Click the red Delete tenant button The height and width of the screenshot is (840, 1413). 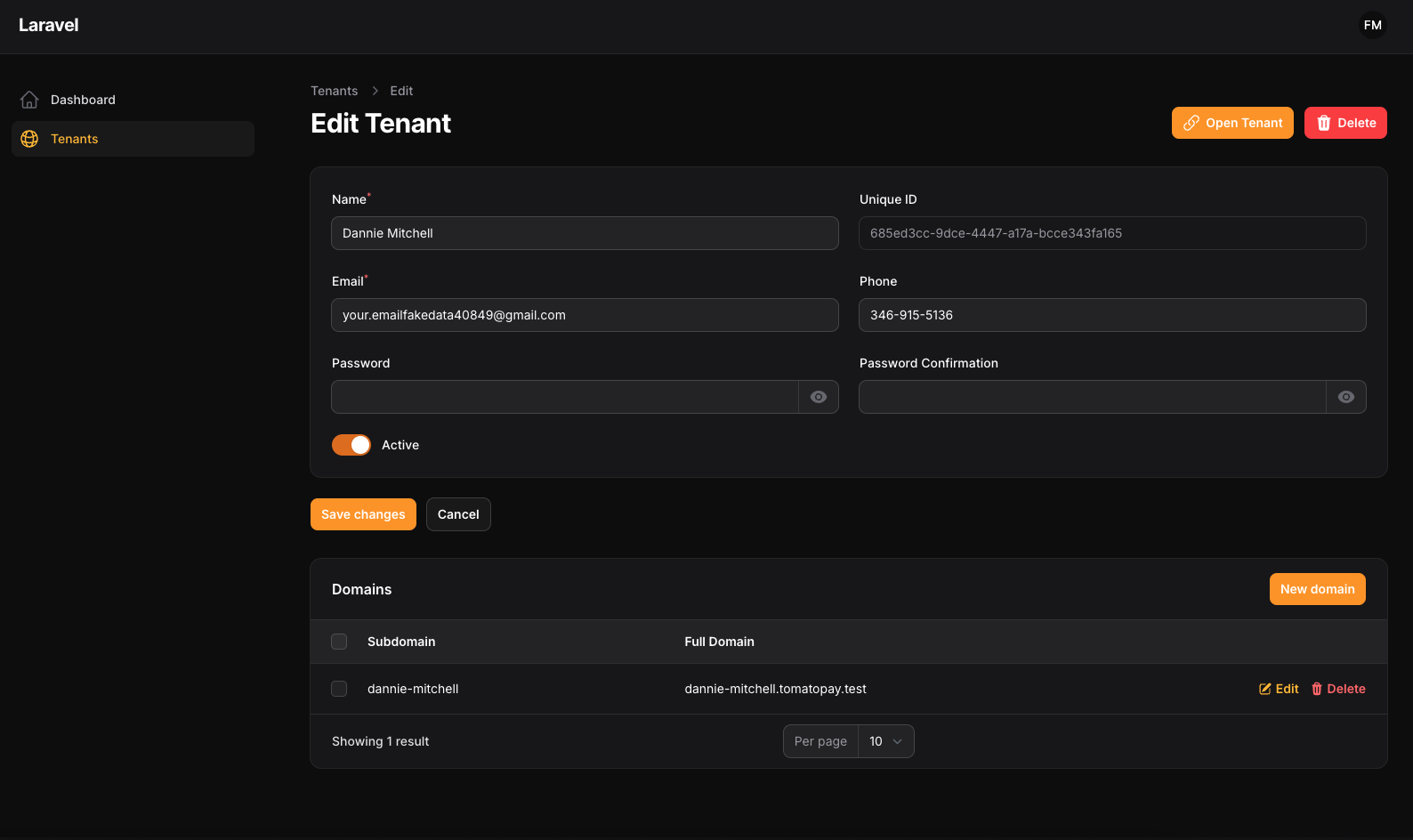tap(1344, 123)
